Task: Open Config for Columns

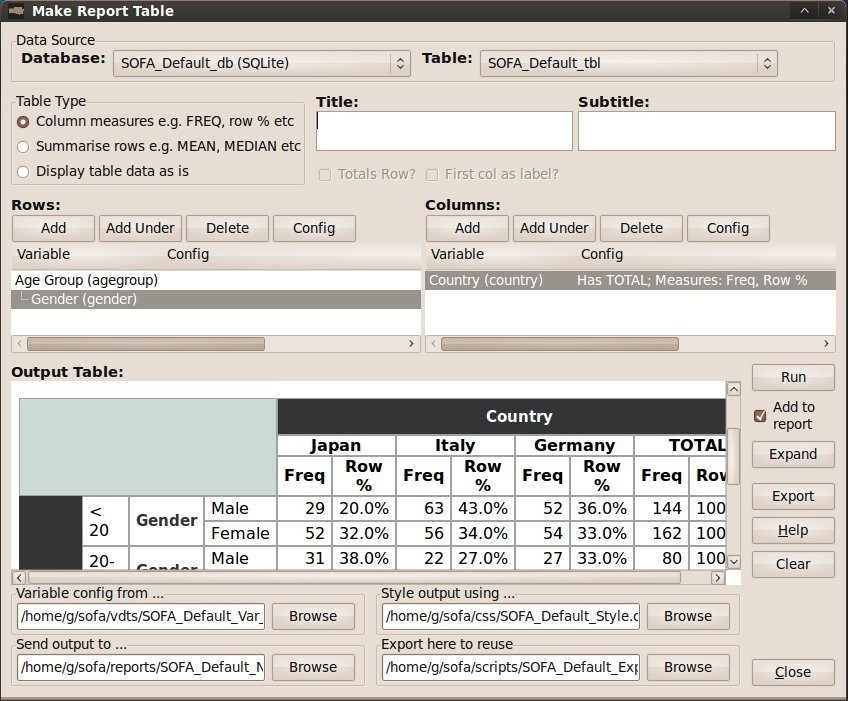Action: click(727, 228)
